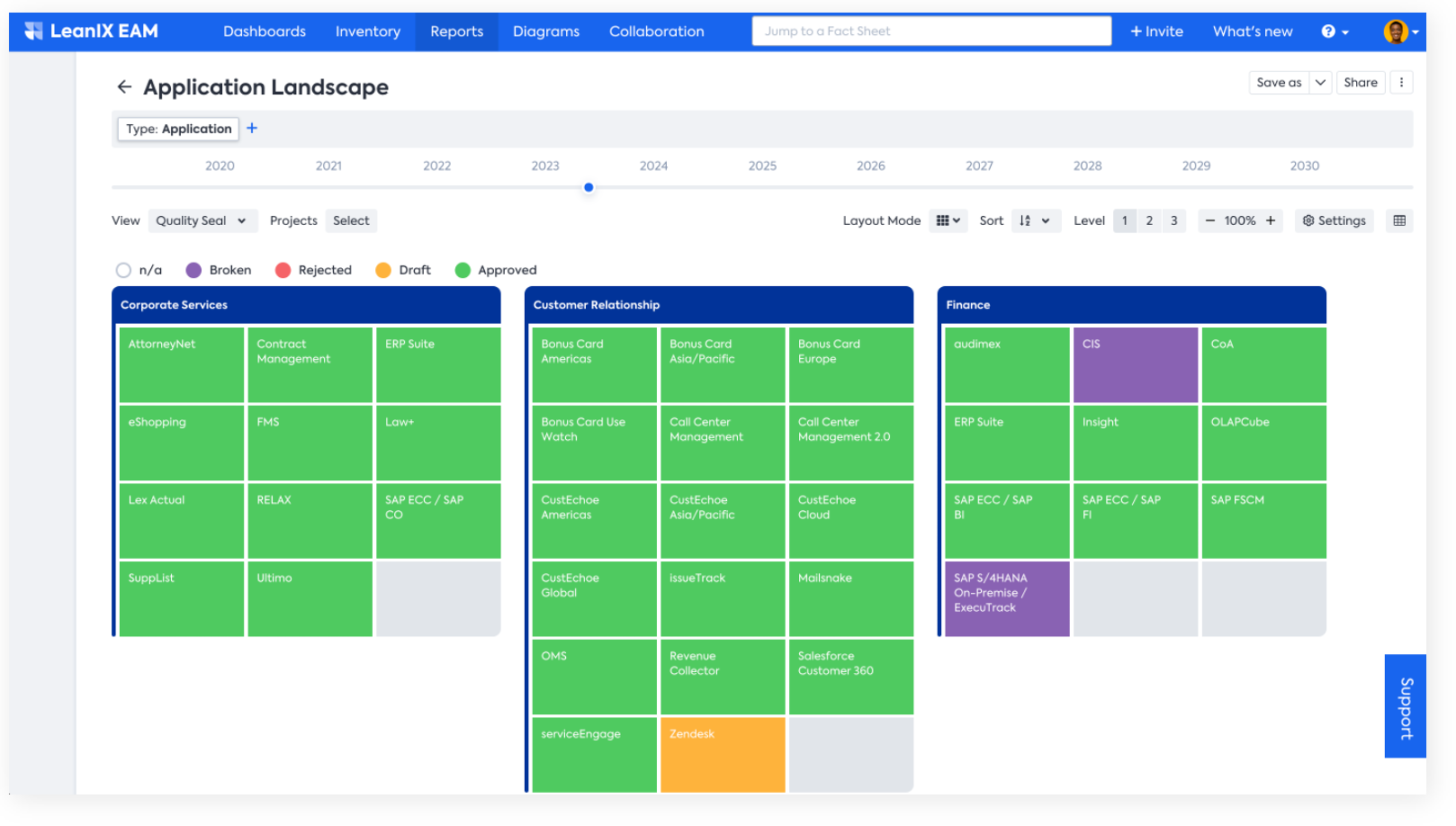The height and width of the screenshot is (826, 1456).
Task: Go back using the left arrow icon
Action: coord(124,86)
